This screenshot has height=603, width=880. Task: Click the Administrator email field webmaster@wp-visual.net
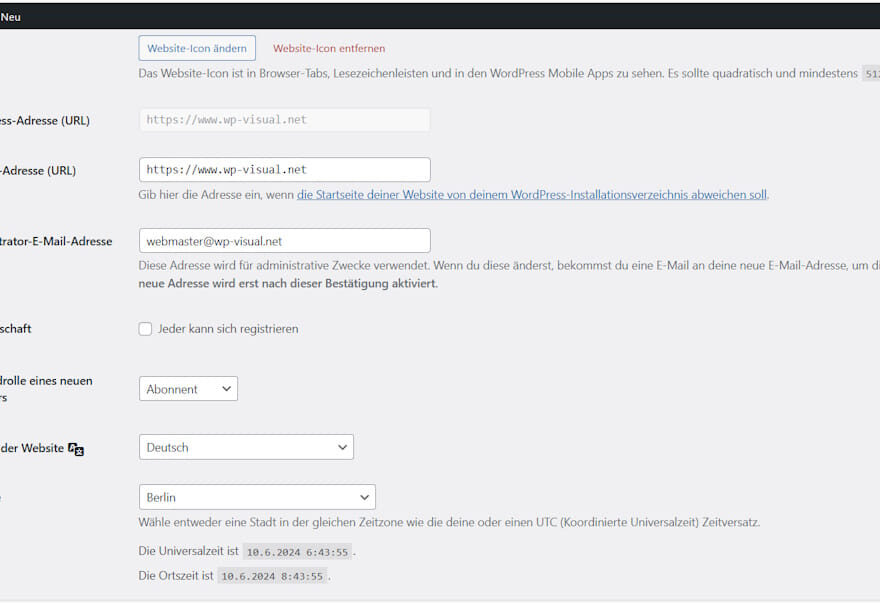tap(285, 240)
